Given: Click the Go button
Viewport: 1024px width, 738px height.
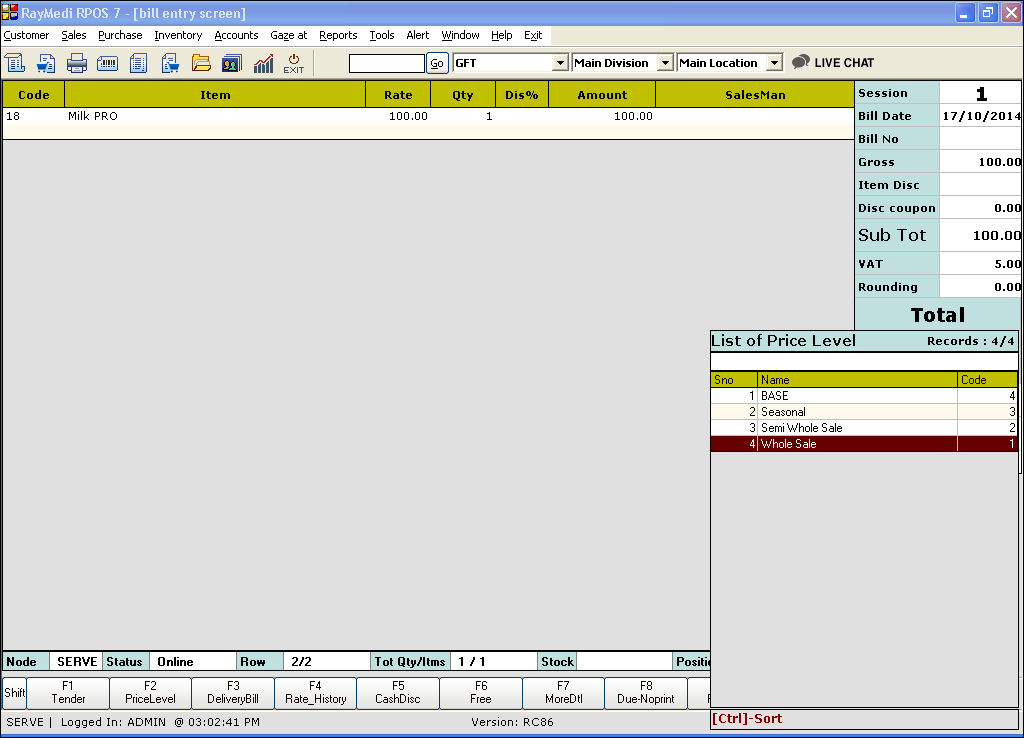Looking at the screenshot, I should 437,63.
